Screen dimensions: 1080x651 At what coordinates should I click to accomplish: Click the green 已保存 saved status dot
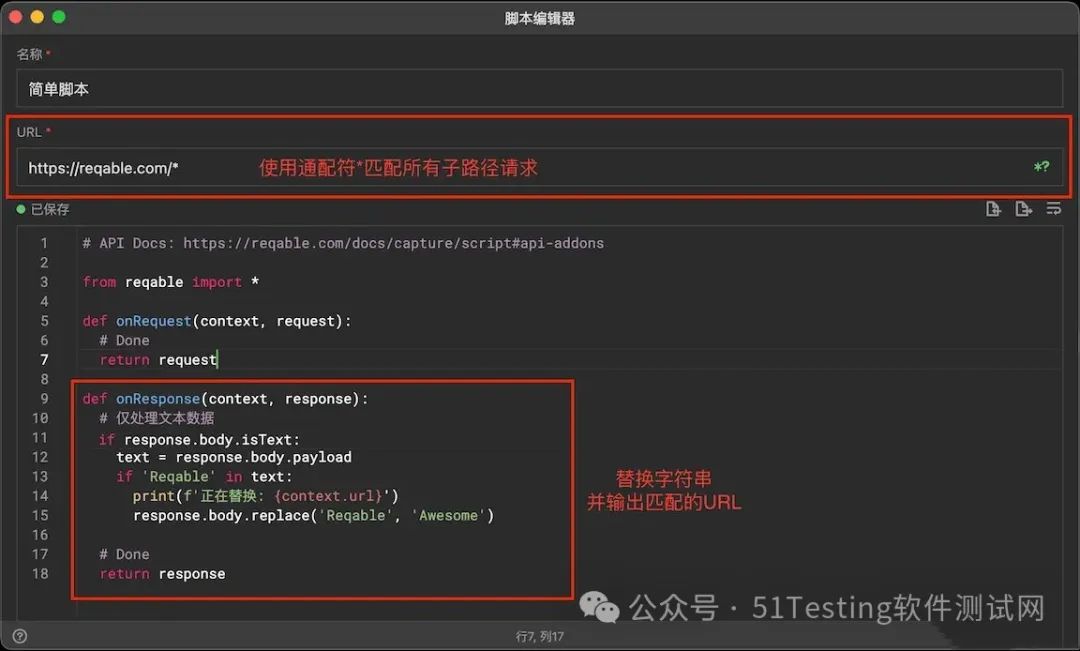(21, 209)
